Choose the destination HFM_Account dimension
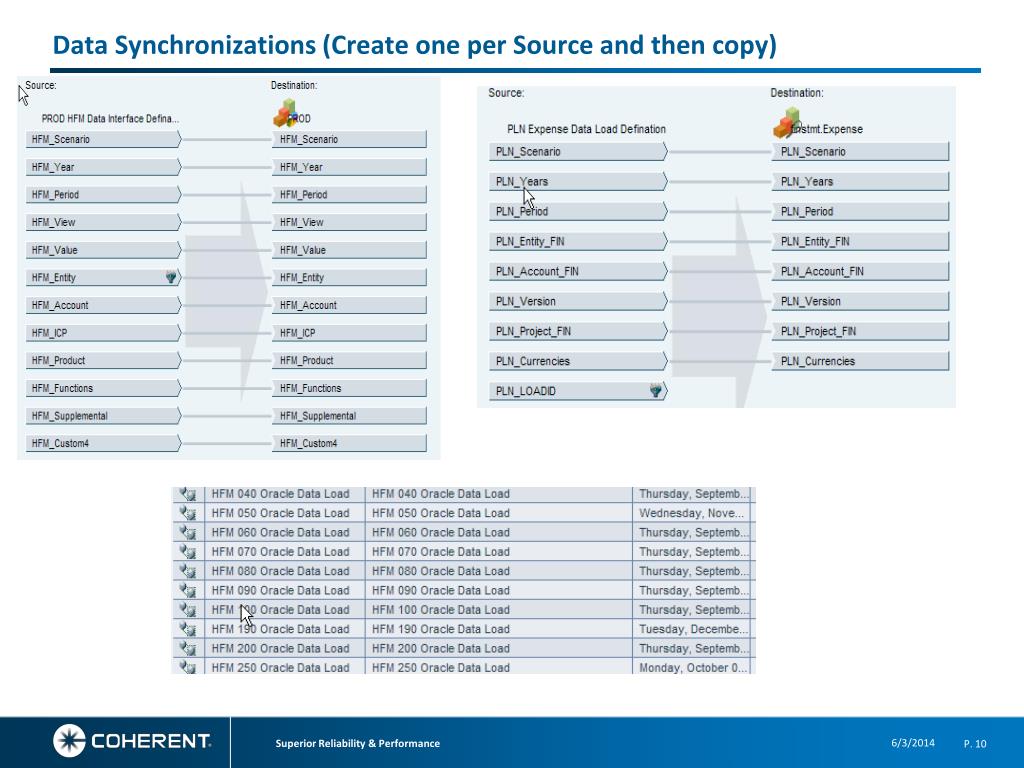The height and width of the screenshot is (768, 1024). pyautogui.click(x=349, y=305)
